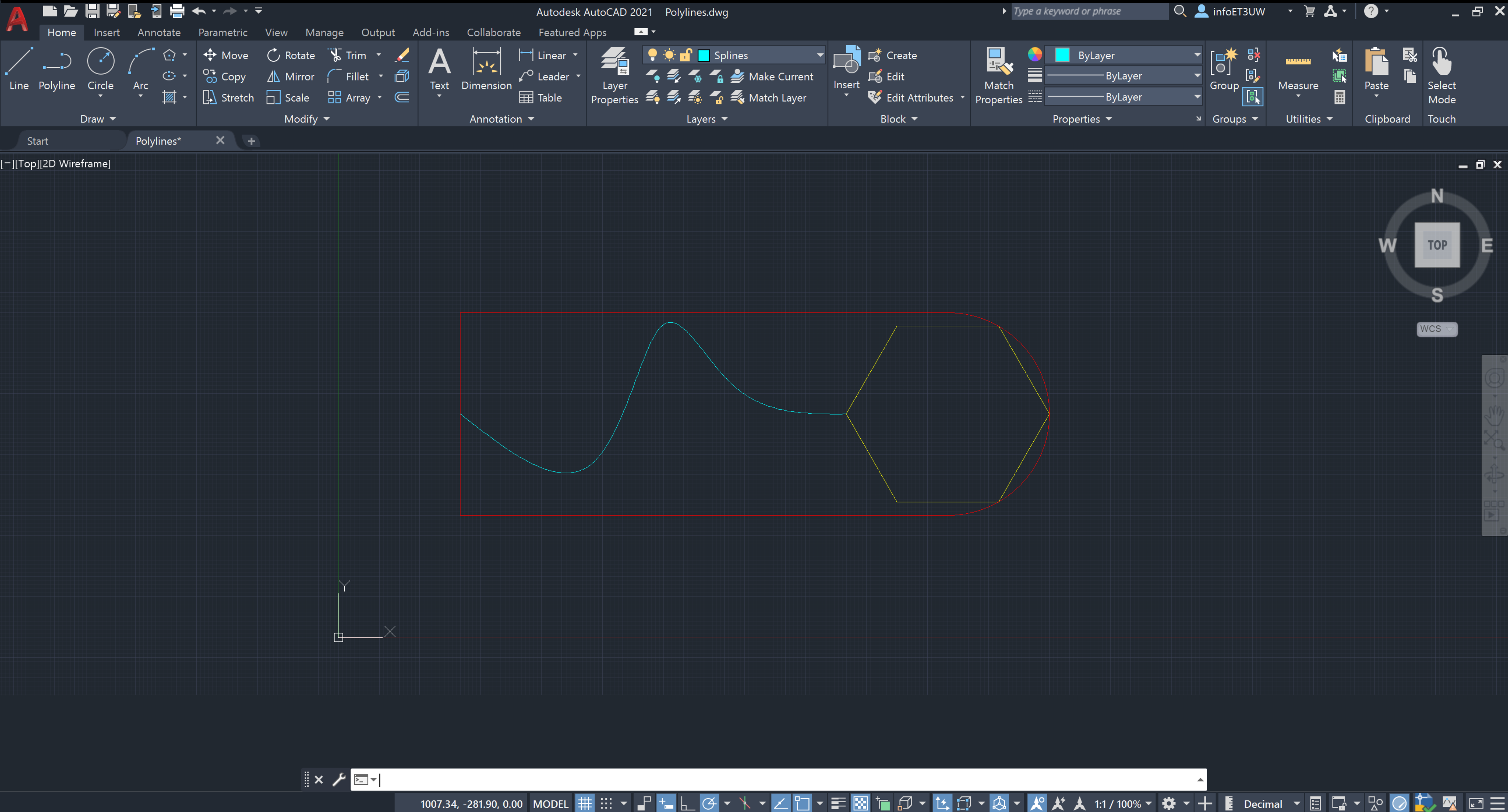Image resolution: width=1508 pixels, height=812 pixels.
Task: Open the Collaborate menu tab
Action: (x=494, y=32)
